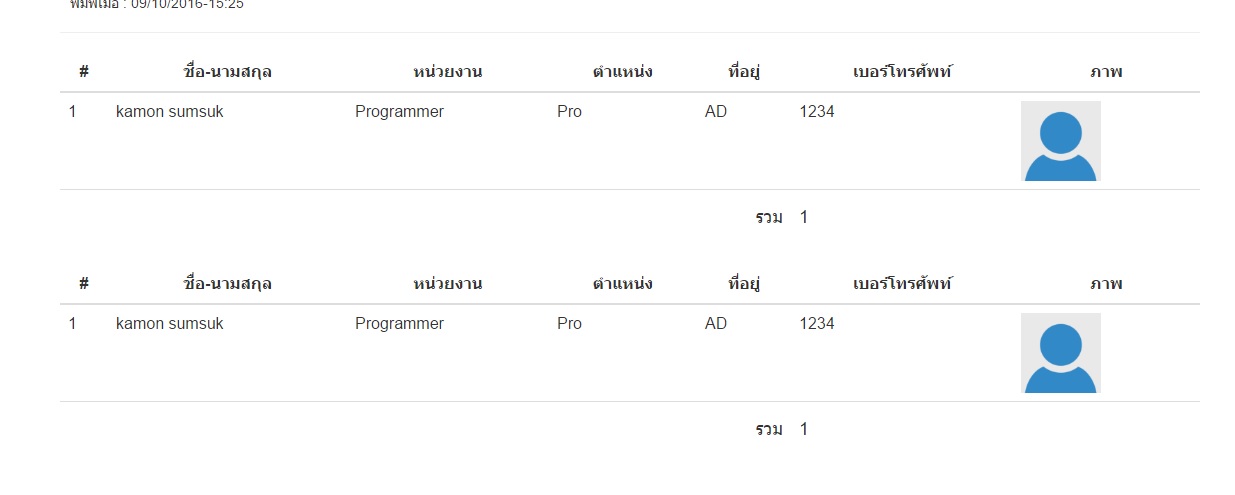1235x495 pixels.
Task: Click the avatar image in the first table
Action: tap(1060, 141)
